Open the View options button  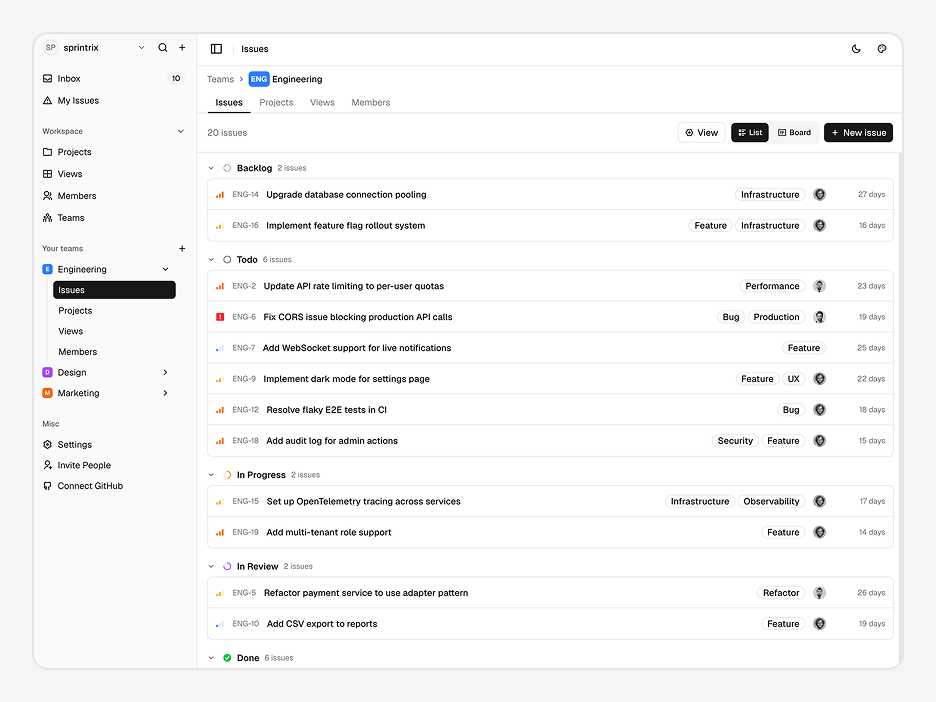pos(701,133)
